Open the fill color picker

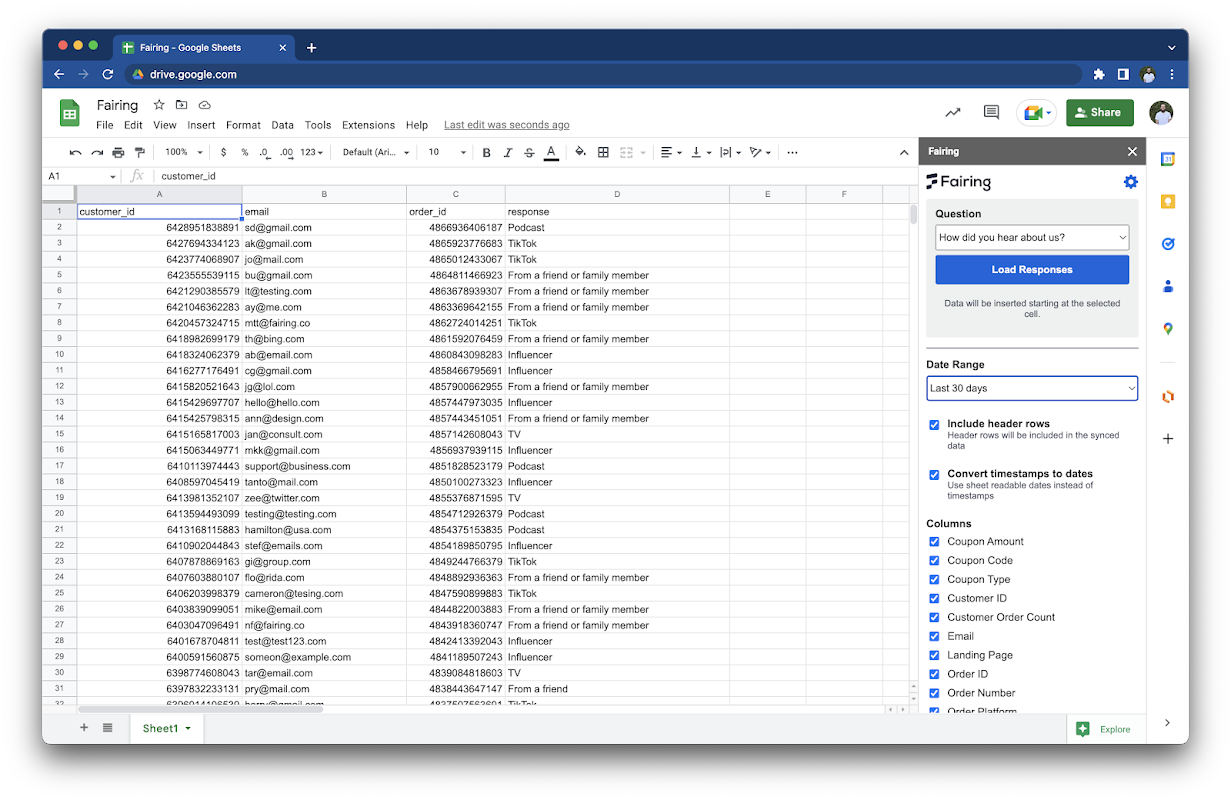[x=580, y=153]
